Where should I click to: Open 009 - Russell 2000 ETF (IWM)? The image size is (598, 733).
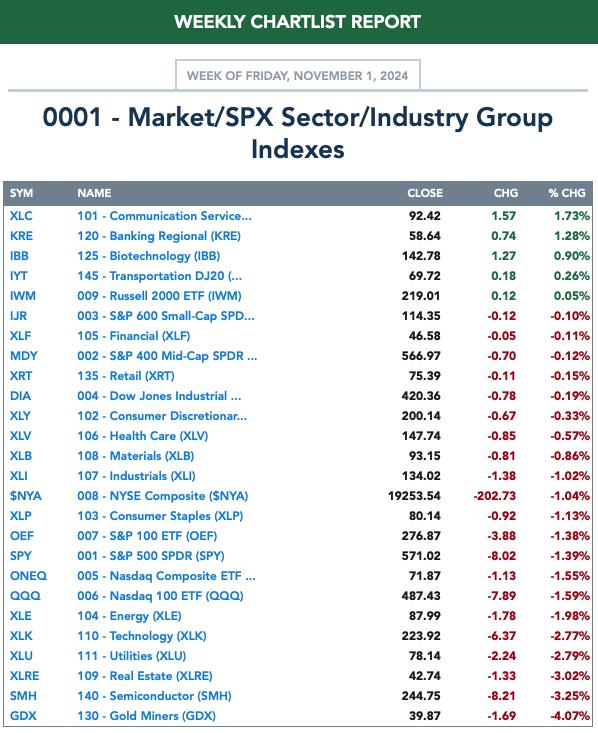[159, 296]
